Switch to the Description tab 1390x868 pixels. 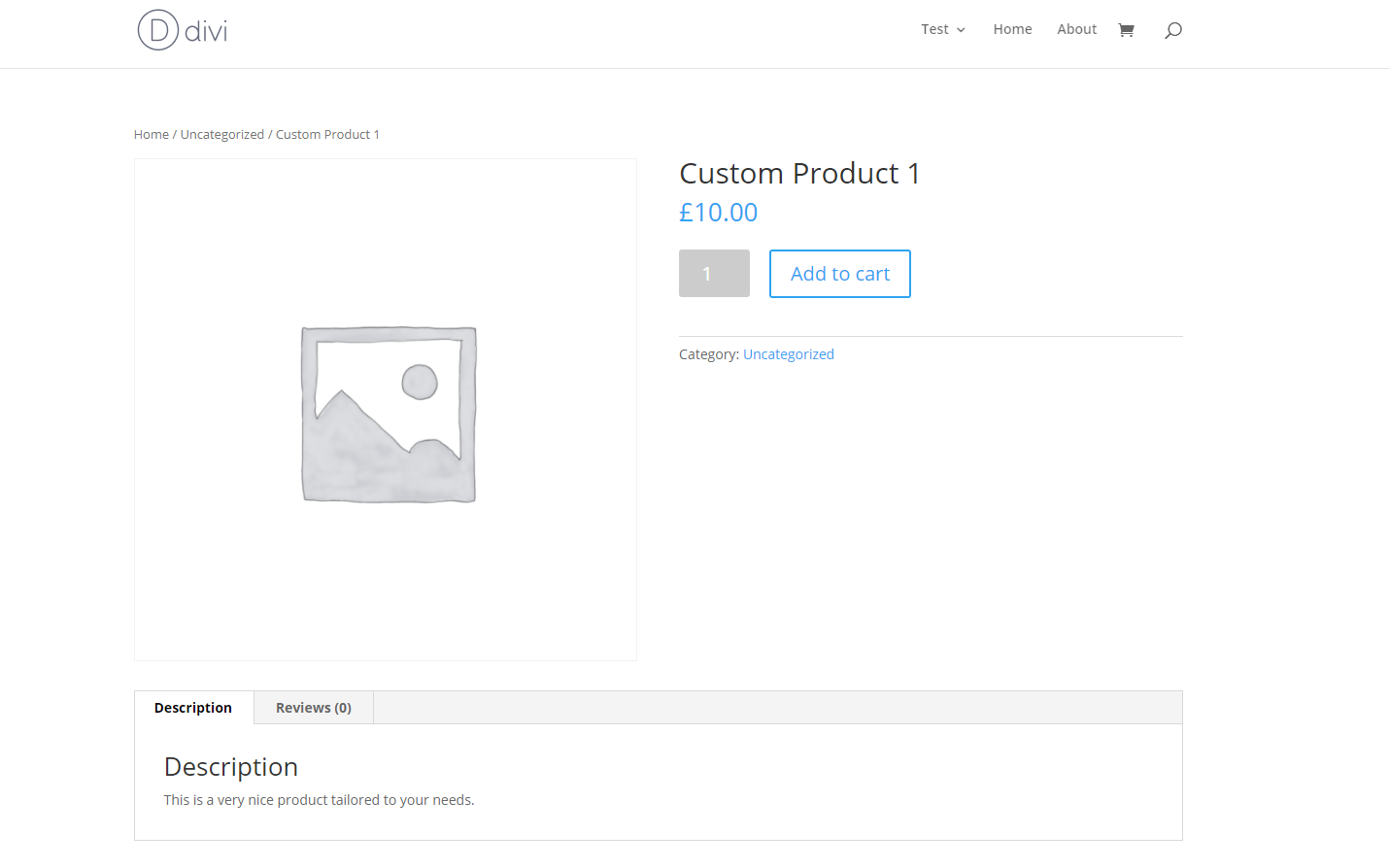coord(193,708)
